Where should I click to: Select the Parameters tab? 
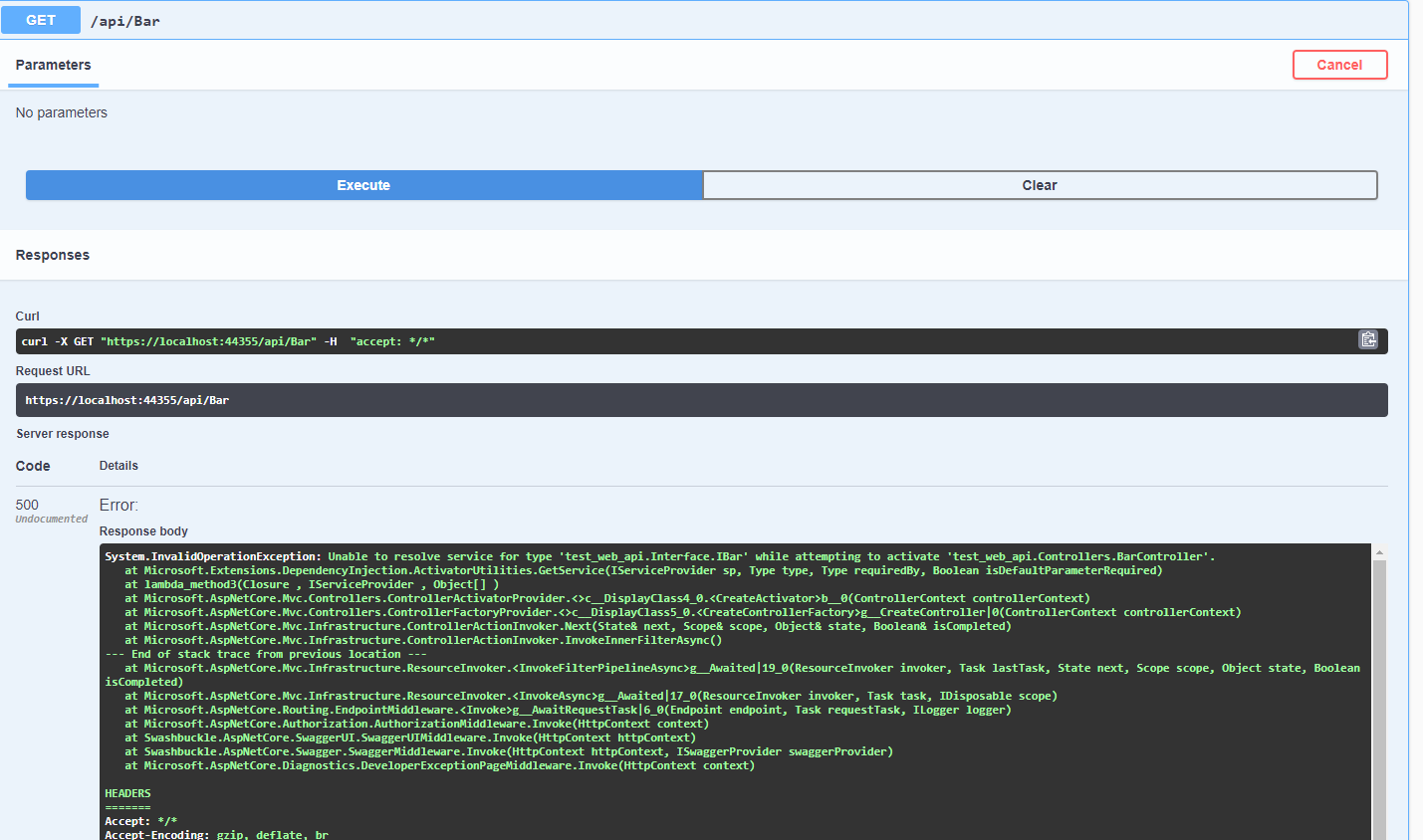53,65
